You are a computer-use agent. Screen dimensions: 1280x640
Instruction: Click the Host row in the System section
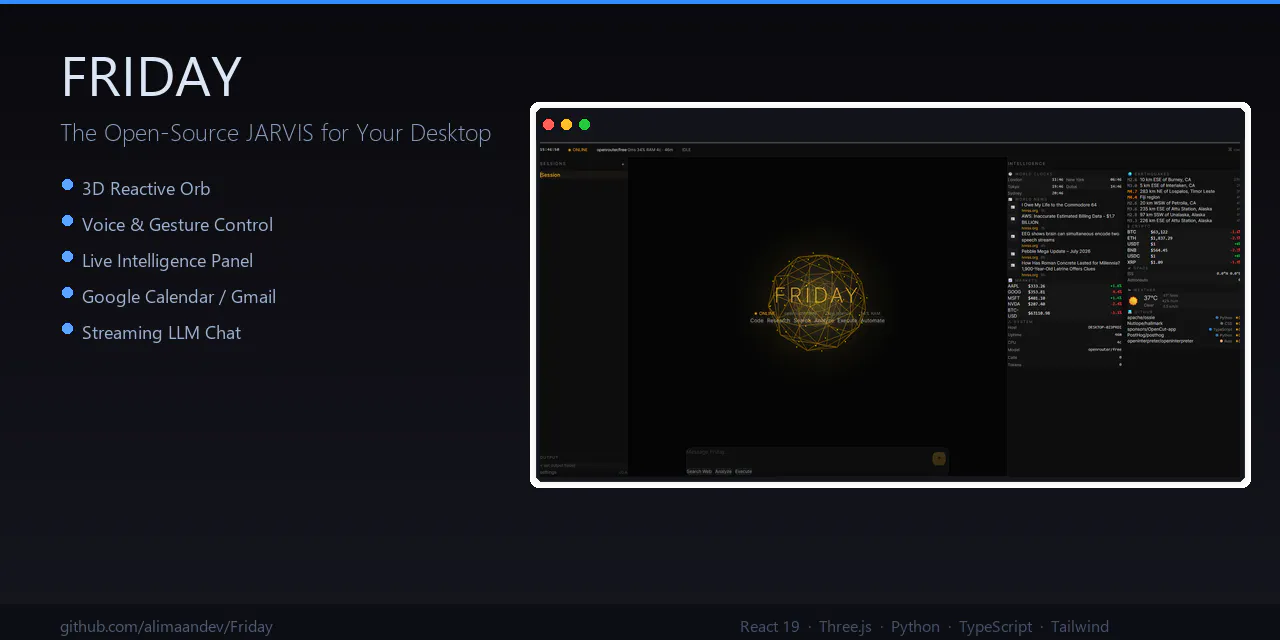(1065, 327)
